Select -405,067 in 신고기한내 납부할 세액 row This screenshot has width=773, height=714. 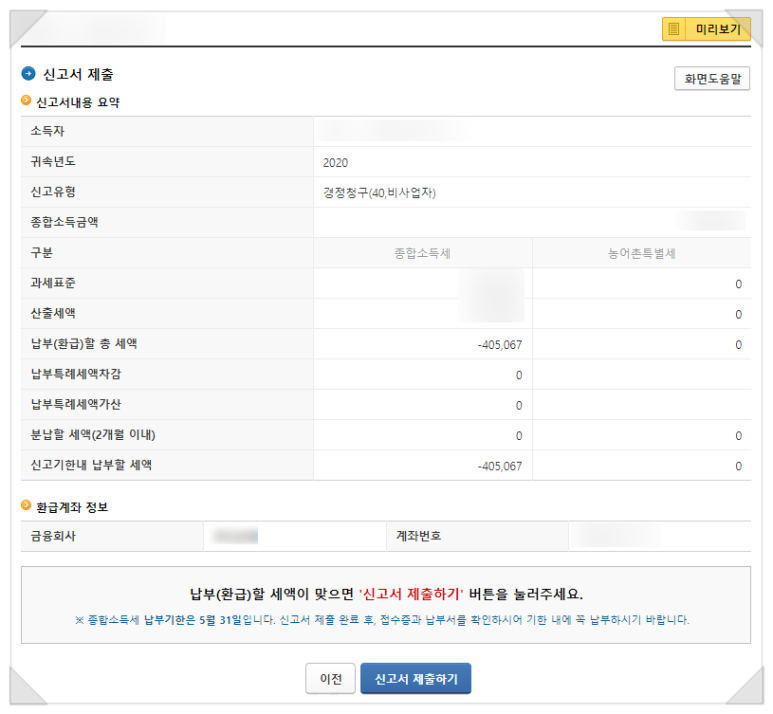[499, 466]
